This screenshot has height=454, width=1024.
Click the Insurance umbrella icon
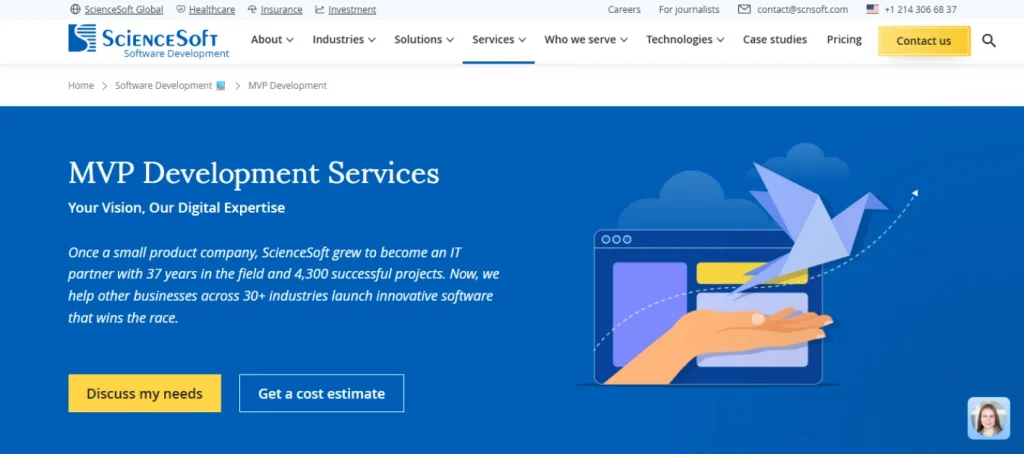pyautogui.click(x=252, y=9)
